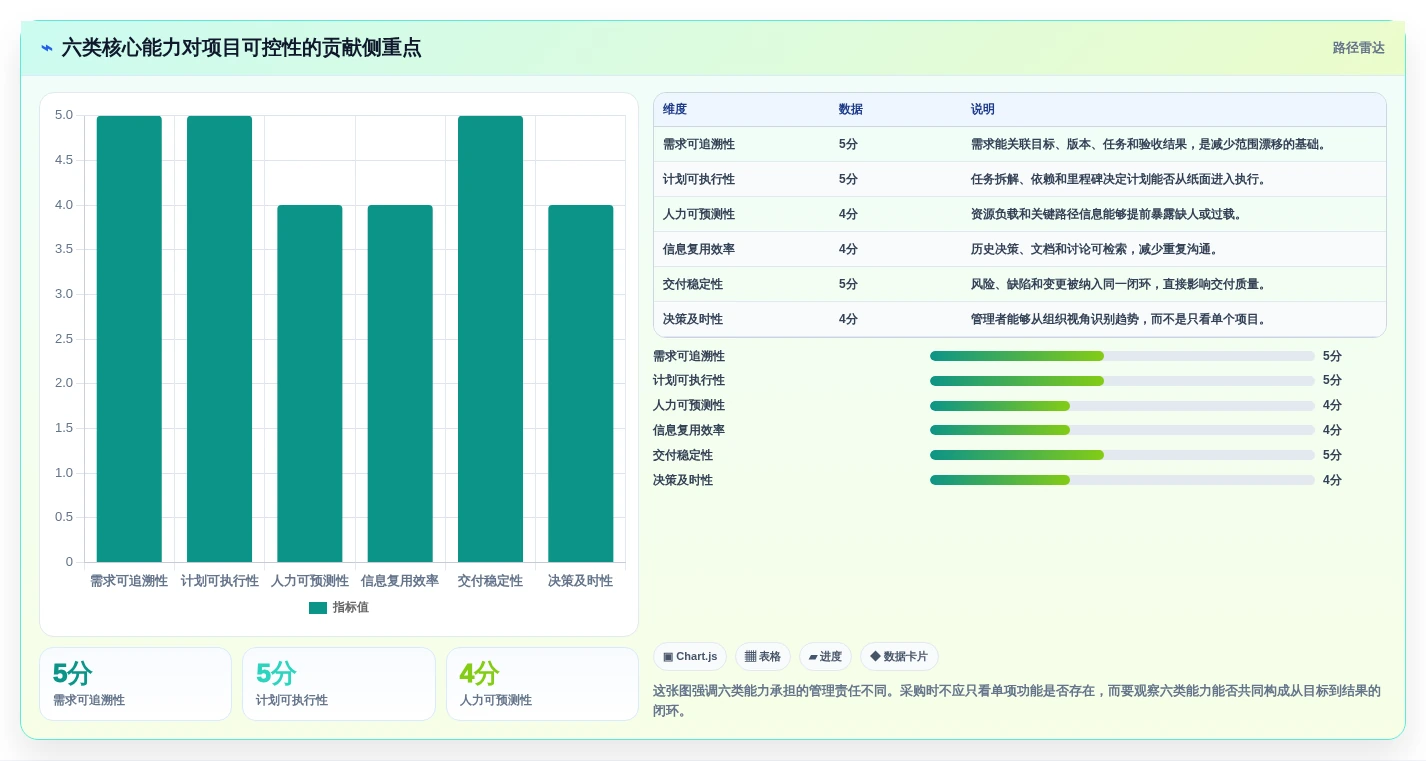Click description text starting 资源负载和关键路径
Viewport: 1426px width, 761px height.
click(1106, 214)
